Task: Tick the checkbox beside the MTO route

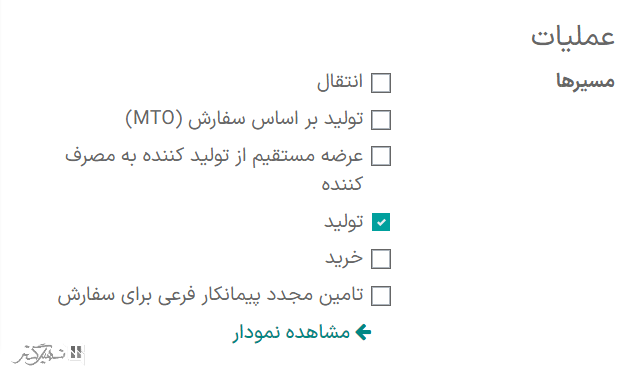Action: (x=381, y=120)
